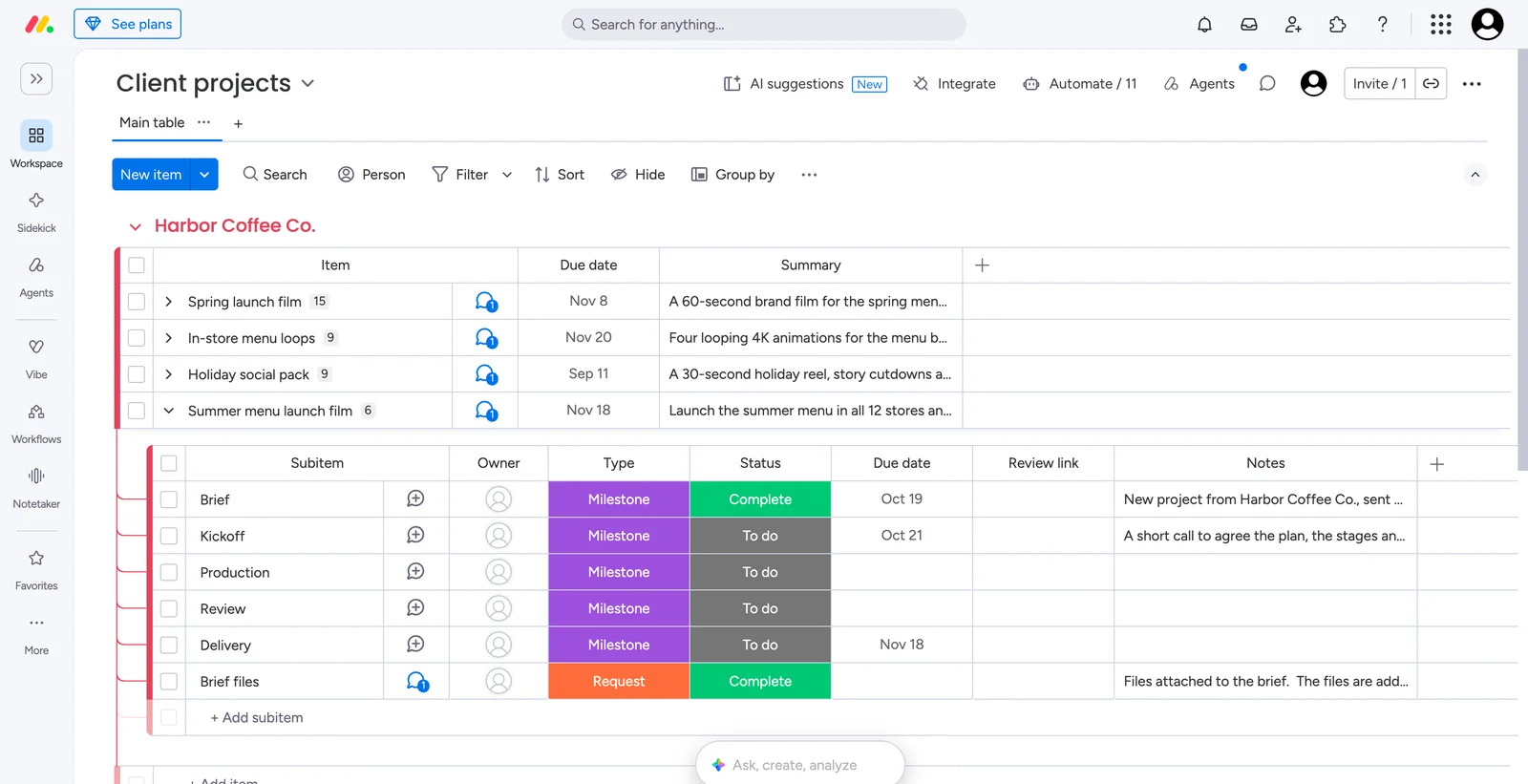Image resolution: width=1528 pixels, height=784 pixels.
Task: Open the Workspace sidebar item
Action: (x=36, y=145)
